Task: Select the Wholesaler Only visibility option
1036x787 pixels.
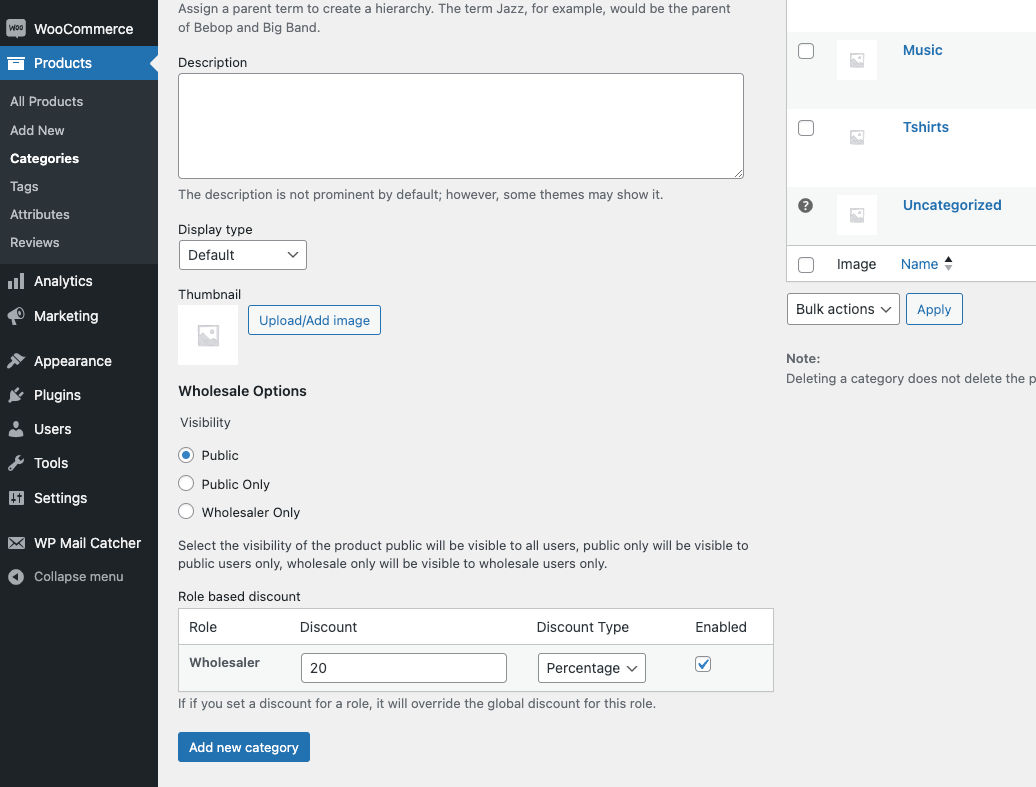Action: point(186,511)
